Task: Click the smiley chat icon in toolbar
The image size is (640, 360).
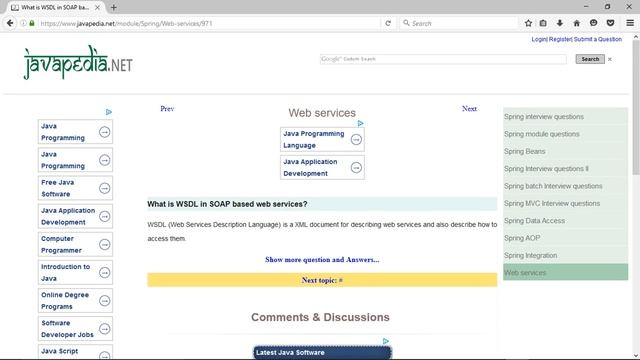Action: (x=593, y=23)
